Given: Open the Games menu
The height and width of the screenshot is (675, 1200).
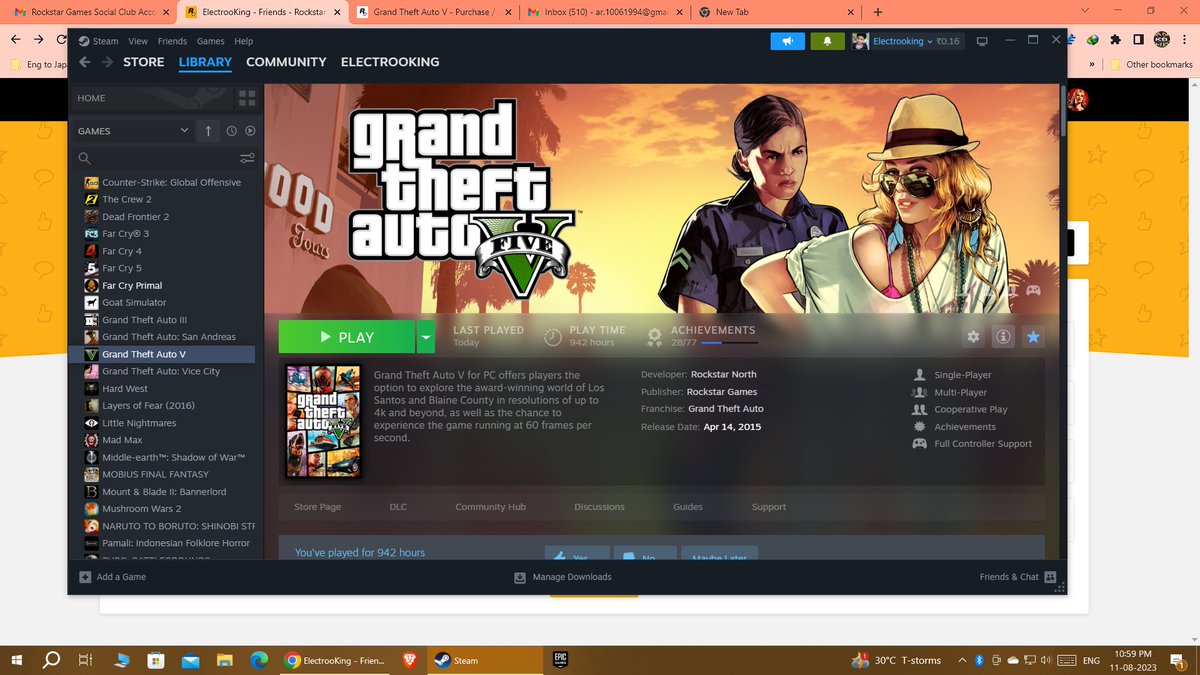Looking at the screenshot, I should pos(210,41).
